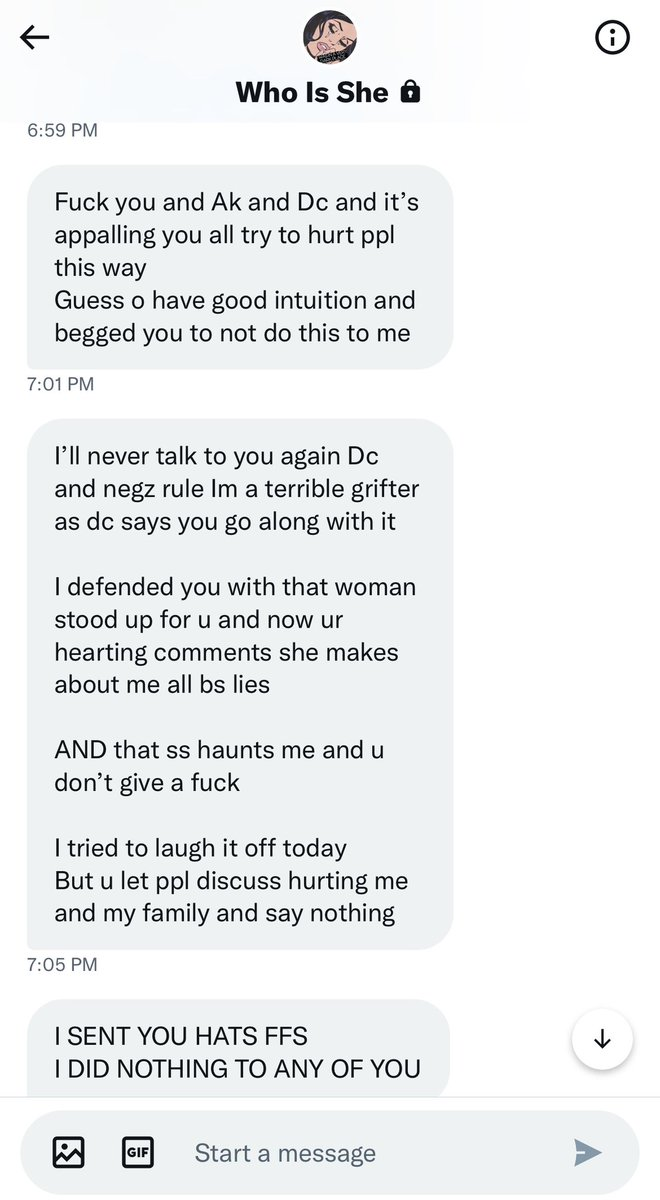
Task: Open the conversation info icon
Action: pyautogui.click(x=612, y=38)
